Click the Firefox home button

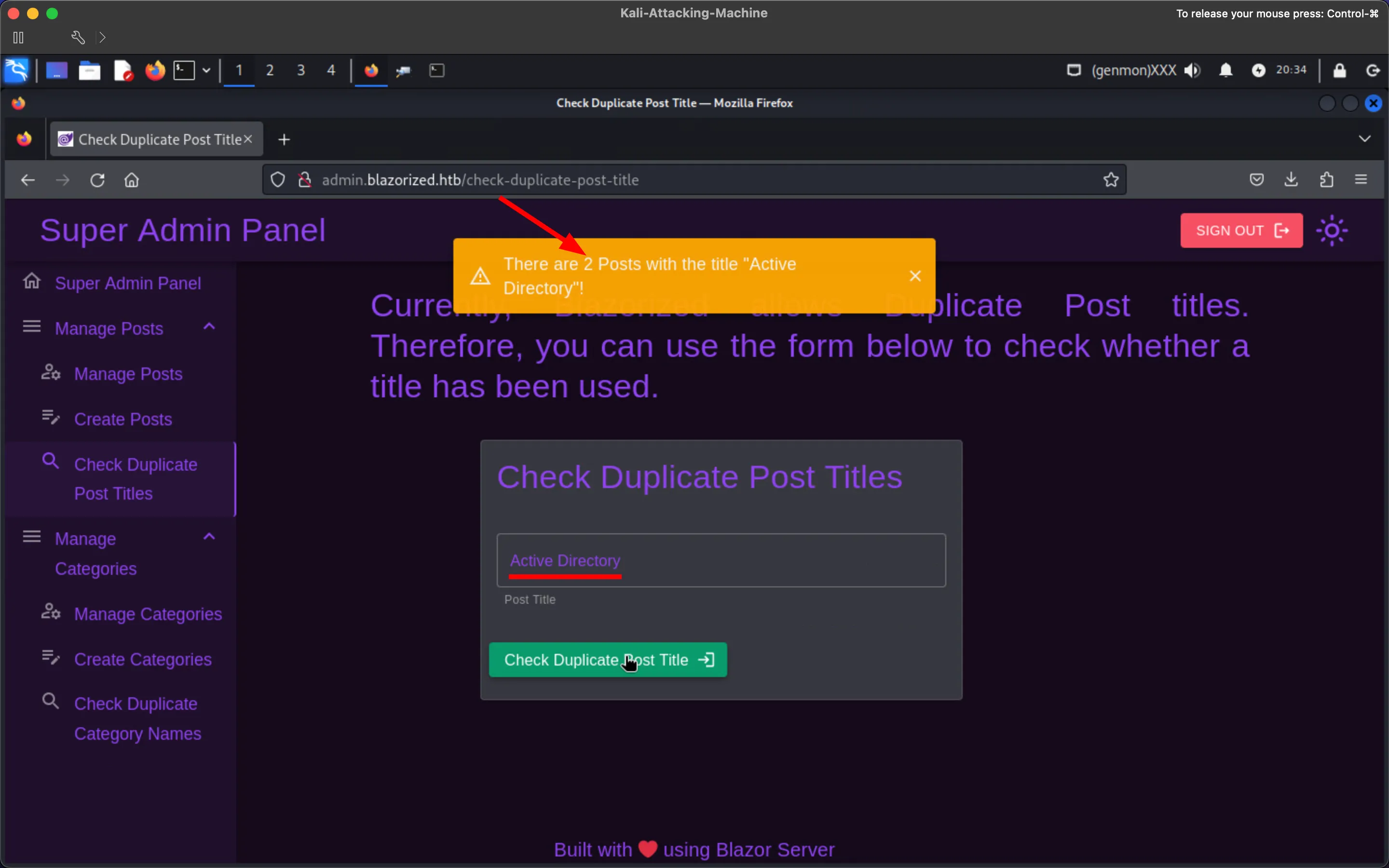tap(132, 180)
